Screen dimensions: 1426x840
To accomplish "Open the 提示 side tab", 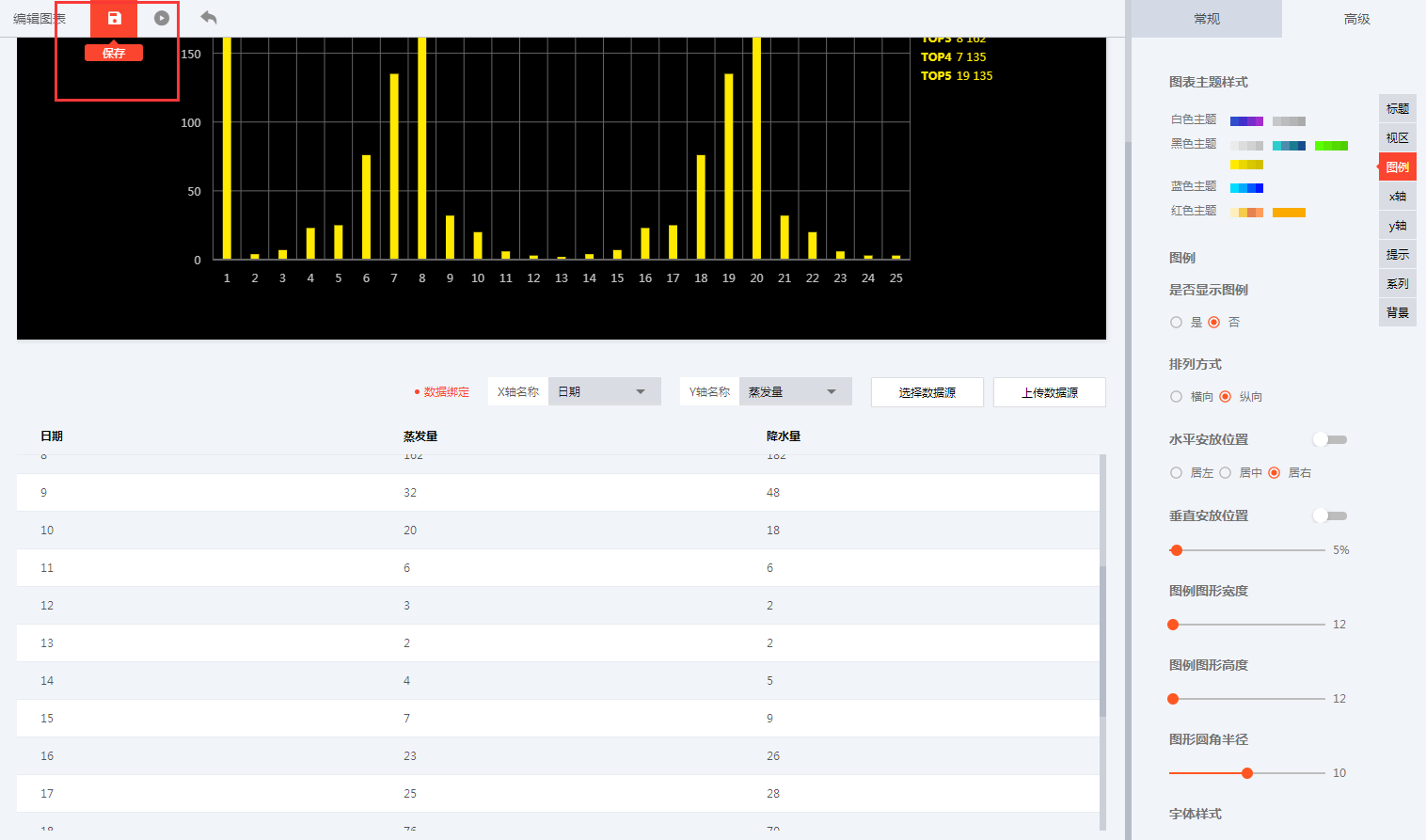I will tap(1398, 255).
